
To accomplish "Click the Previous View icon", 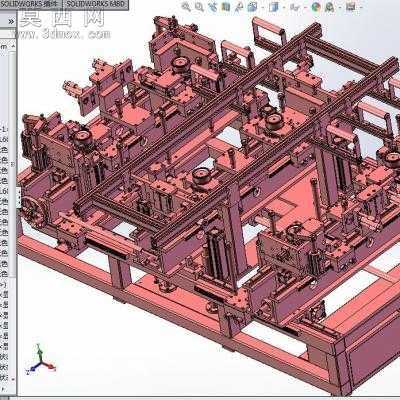I will tap(212, 7).
